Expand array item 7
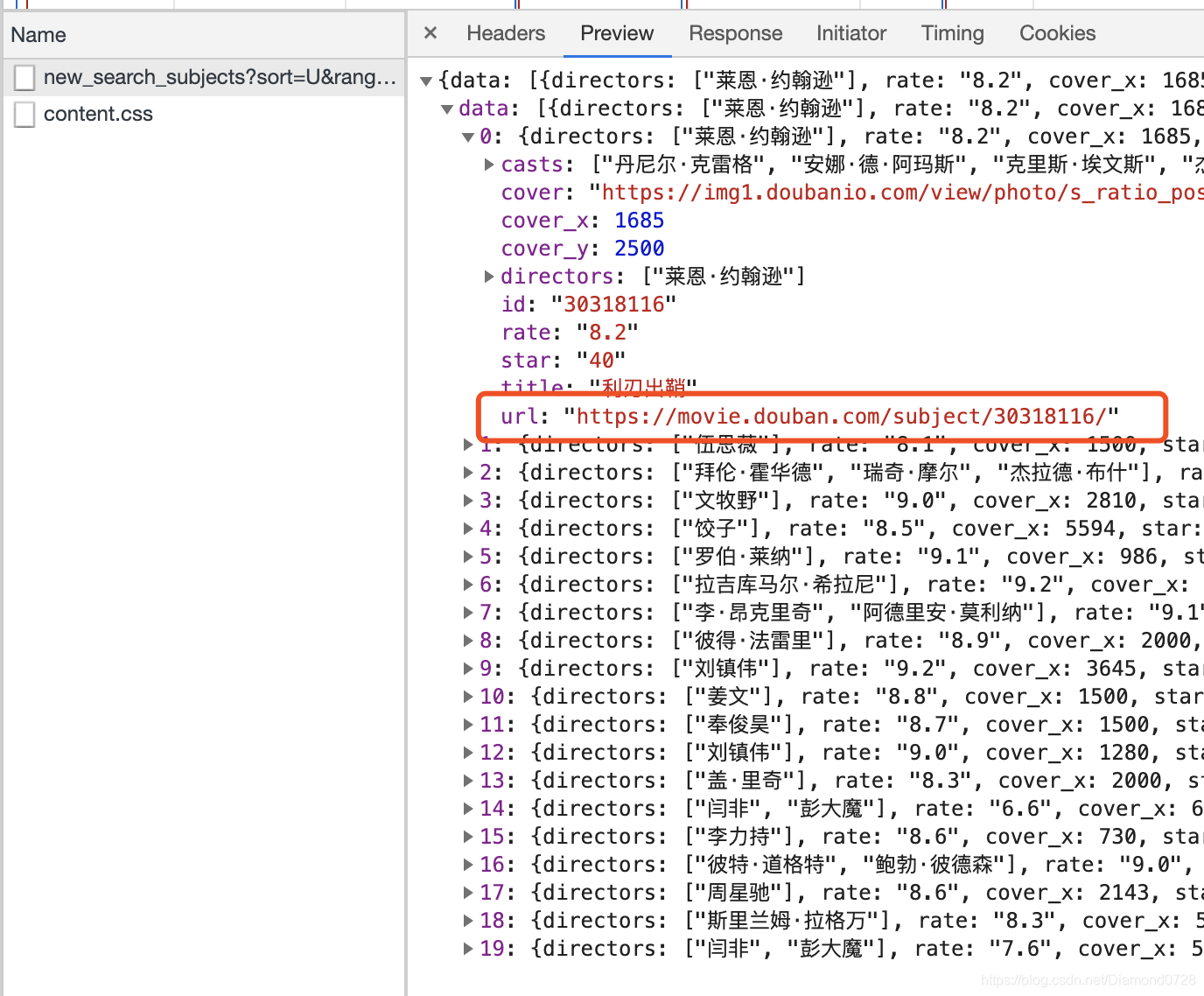This screenshot has width=1204, height=996. [x=469, y=613]
